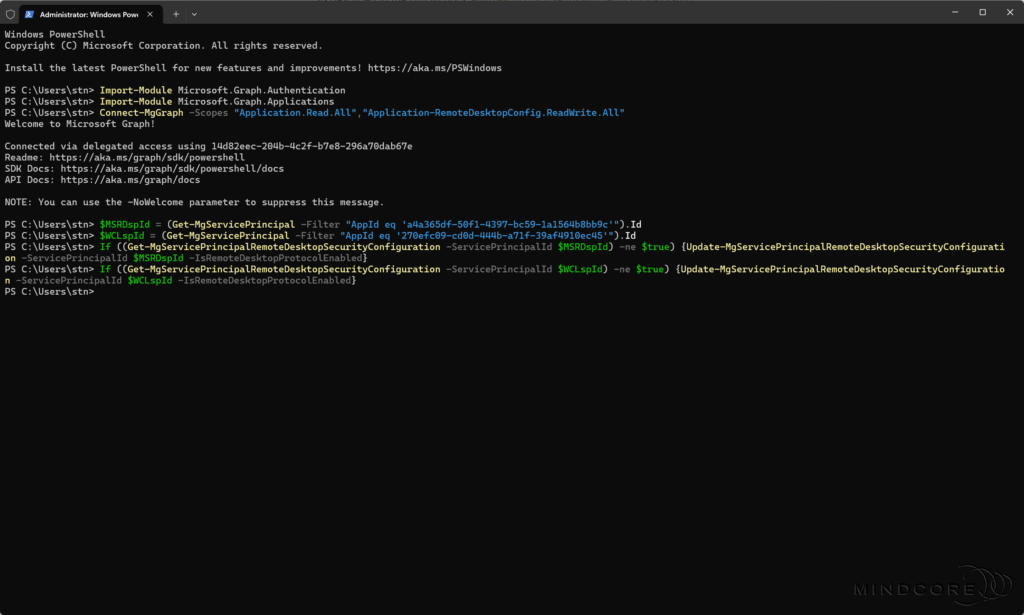Click the https://aka.ms/PSWindows URL
The image size is (1024, 615).
pyautogui.click(x=434, y=68)
